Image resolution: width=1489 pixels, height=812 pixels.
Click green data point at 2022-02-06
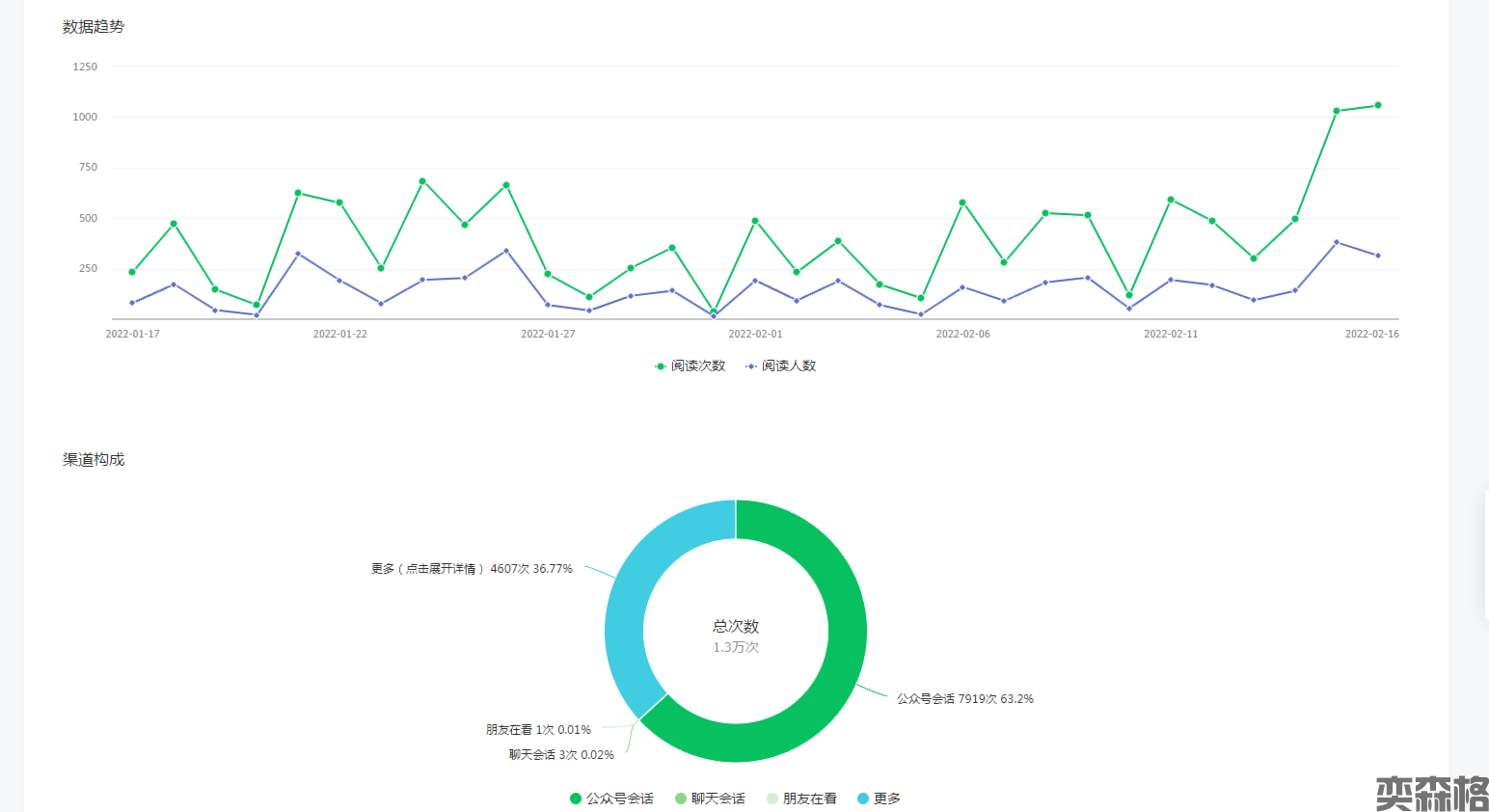coord(962,203)
